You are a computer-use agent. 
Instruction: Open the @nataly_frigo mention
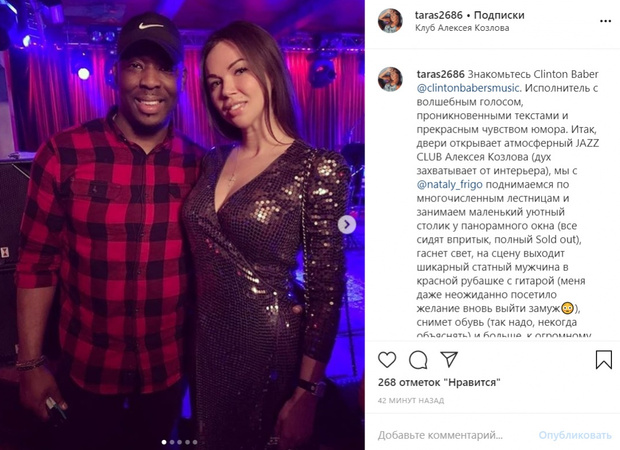click(450, 185)
